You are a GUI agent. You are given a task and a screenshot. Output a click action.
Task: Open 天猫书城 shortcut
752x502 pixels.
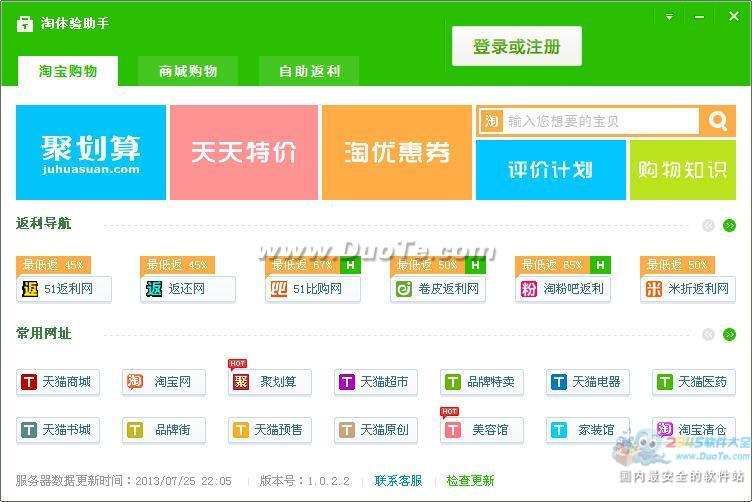click(58, 430)
